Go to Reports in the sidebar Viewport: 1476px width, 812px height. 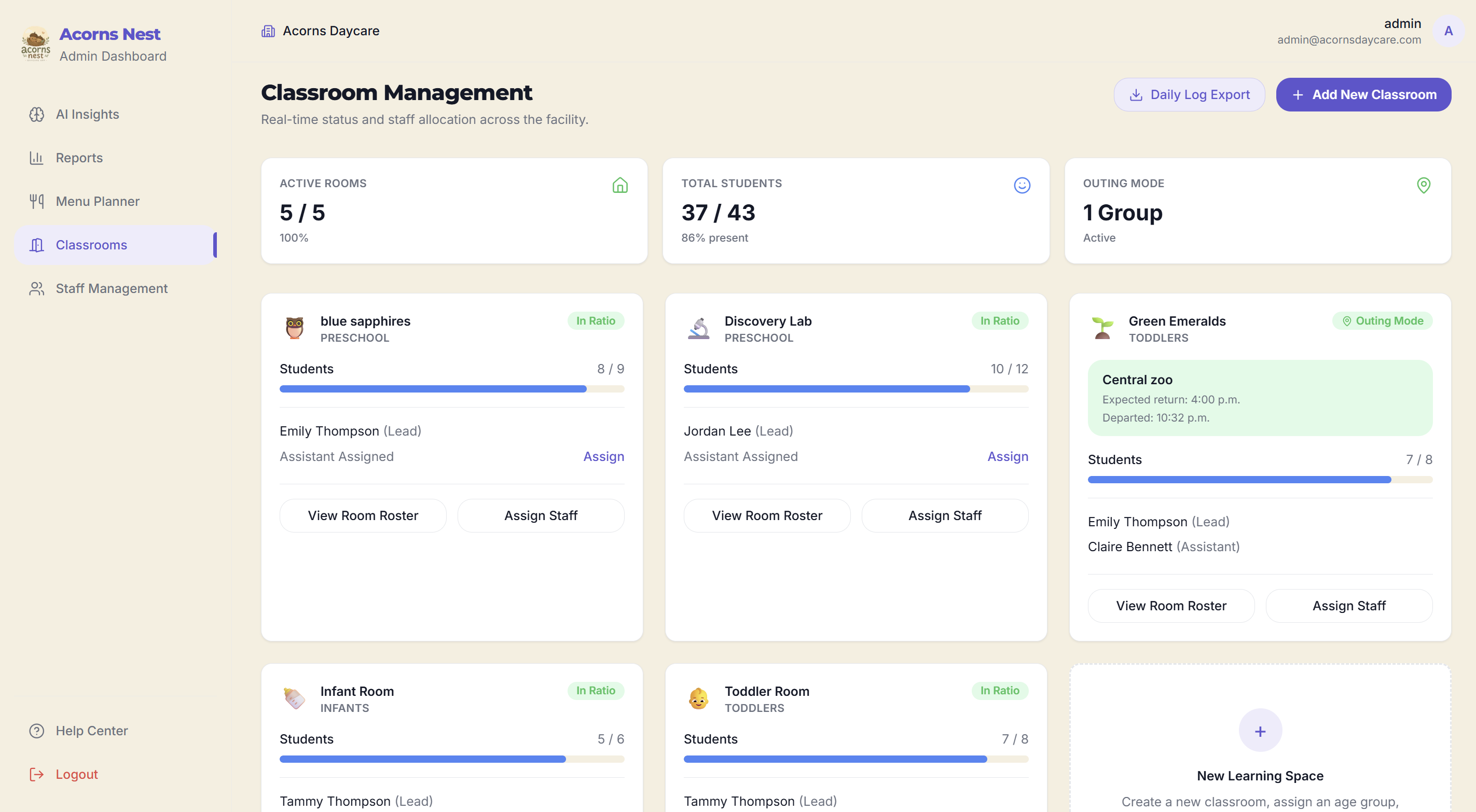coord(116,158)
